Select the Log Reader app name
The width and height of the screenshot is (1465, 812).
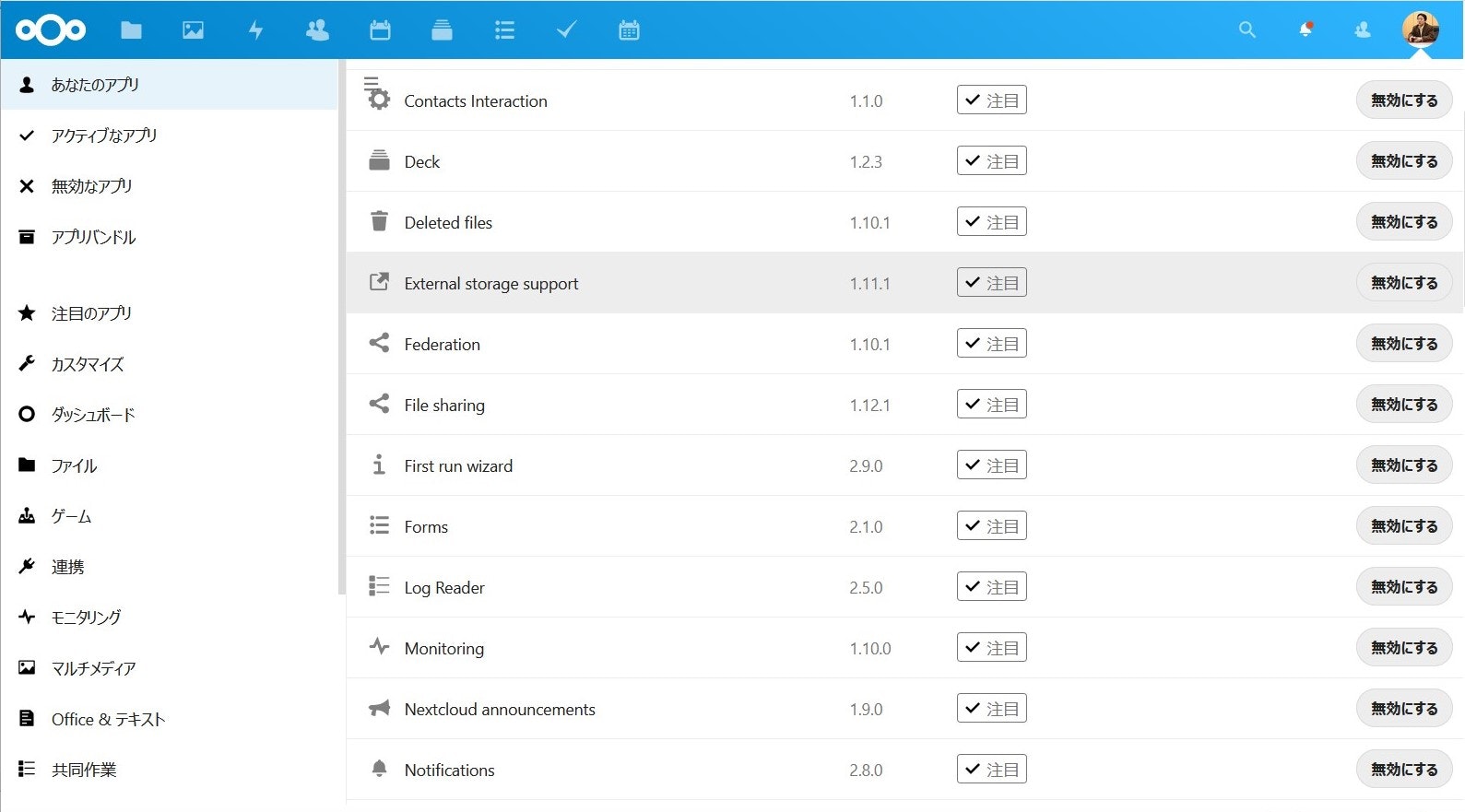444,588
